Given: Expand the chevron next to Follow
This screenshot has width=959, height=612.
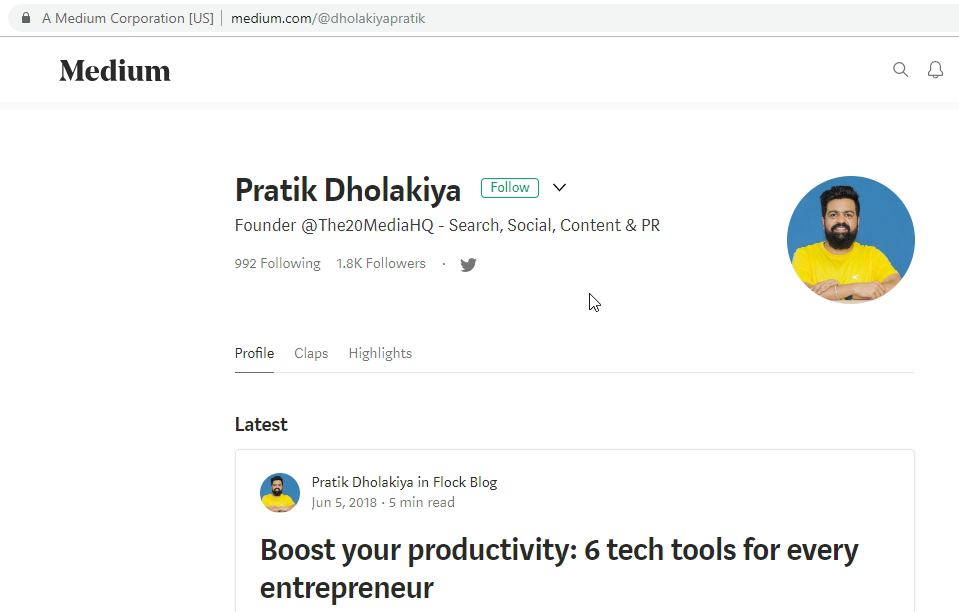Looking at the screenshot, I should click(559, 188).
